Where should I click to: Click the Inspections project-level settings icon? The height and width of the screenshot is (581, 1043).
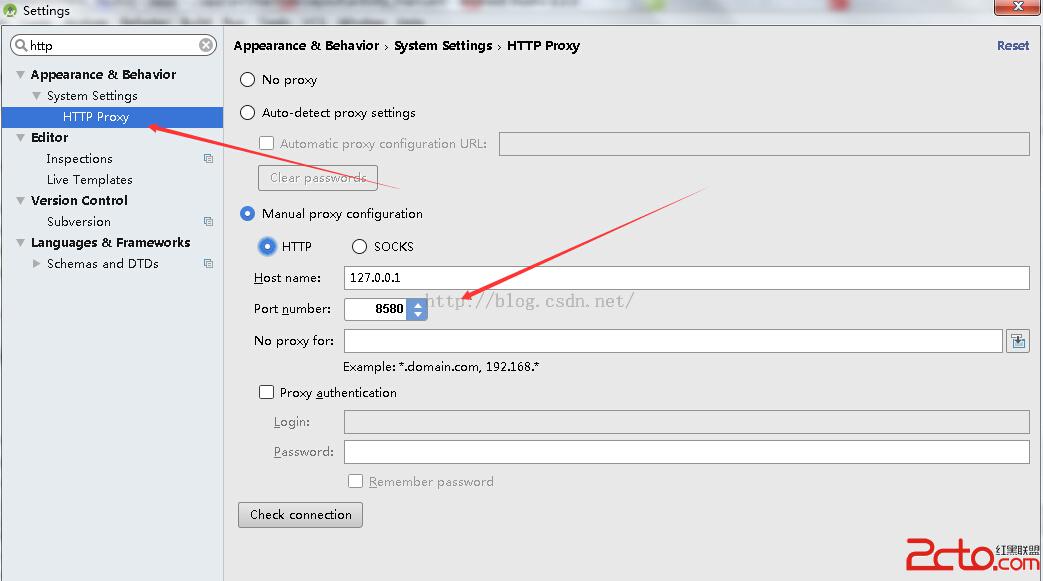pos(208,158)
